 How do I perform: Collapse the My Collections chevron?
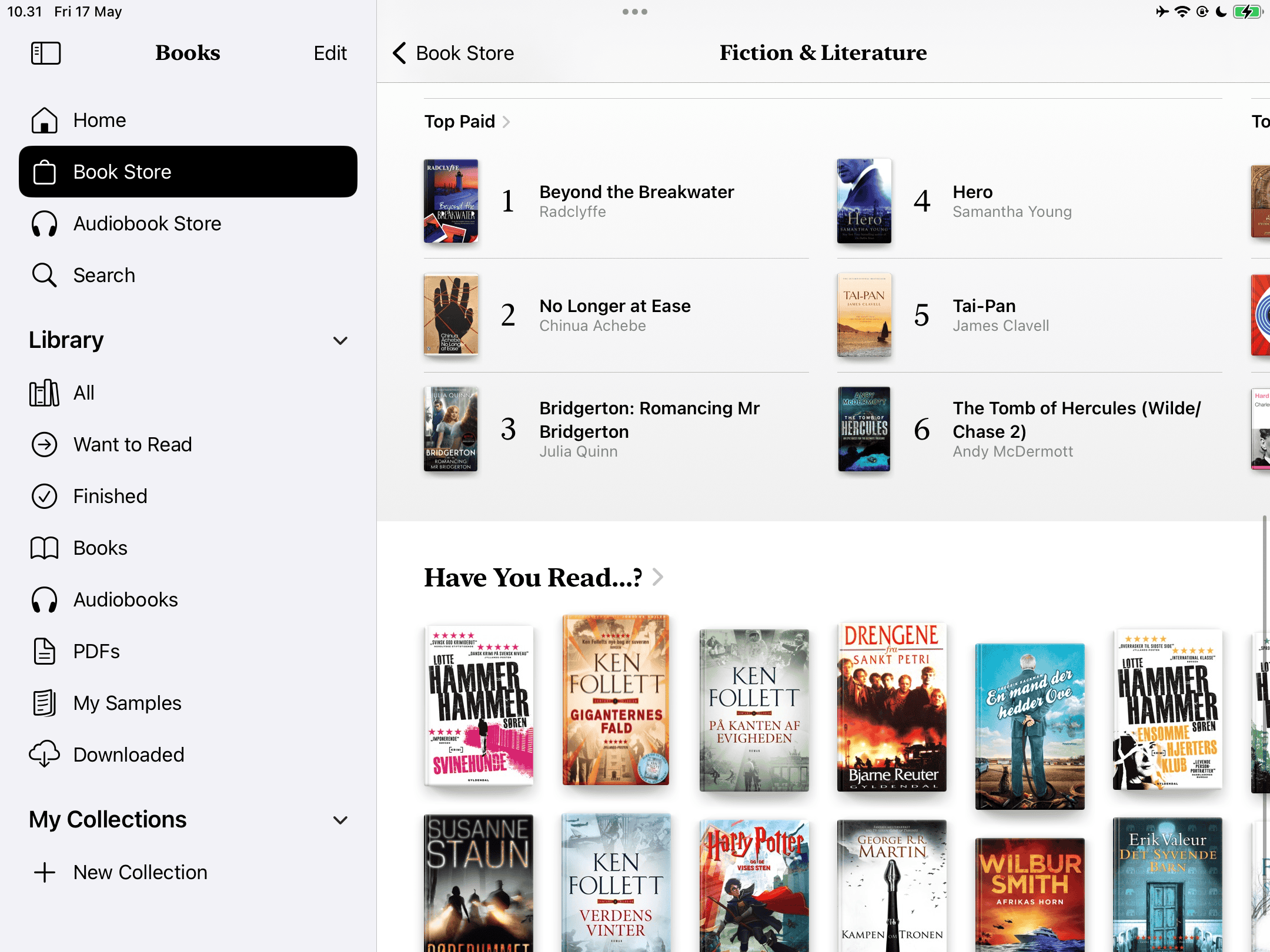pyautogui.click(x=340, y=820)
